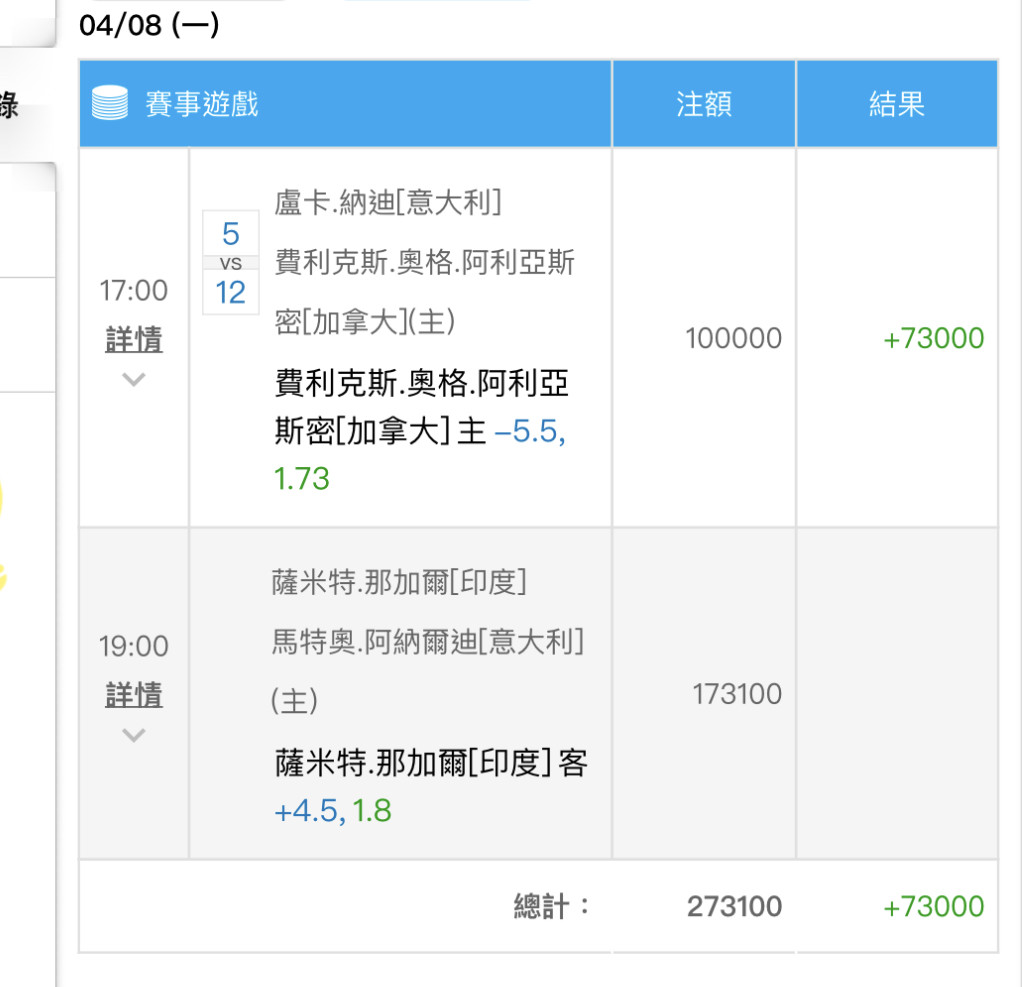
Task: Click the stacked coins icon in header
Action: pos(109,103)
